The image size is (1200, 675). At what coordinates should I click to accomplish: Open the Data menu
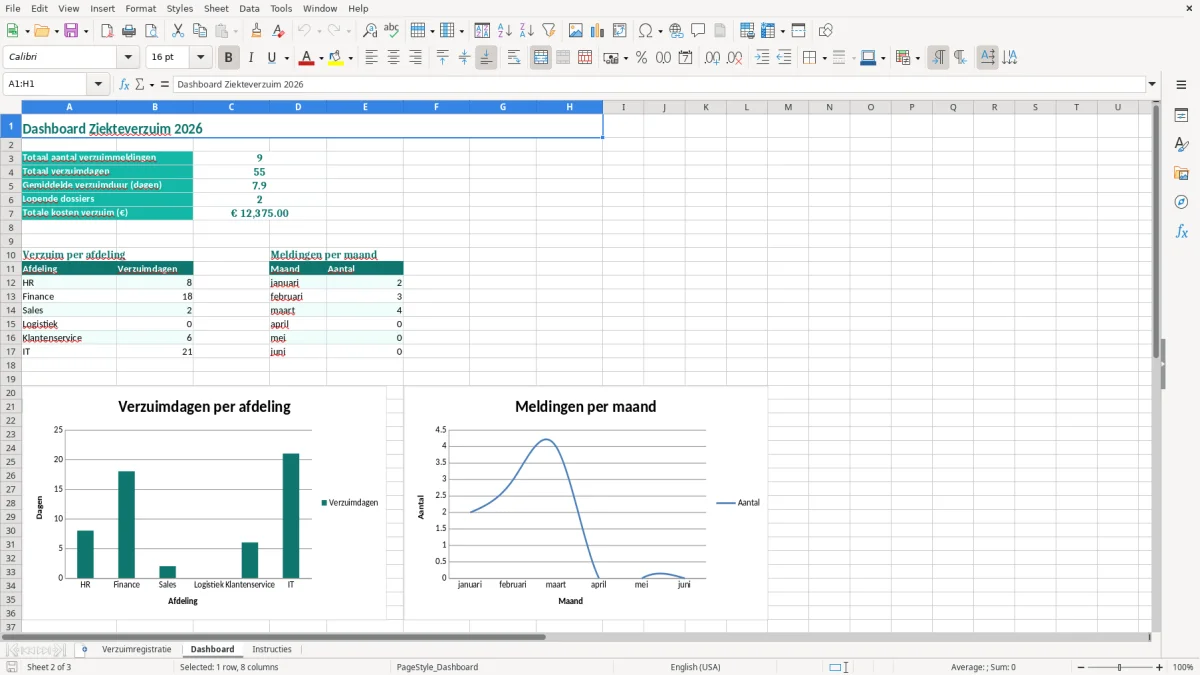(250, 8)
